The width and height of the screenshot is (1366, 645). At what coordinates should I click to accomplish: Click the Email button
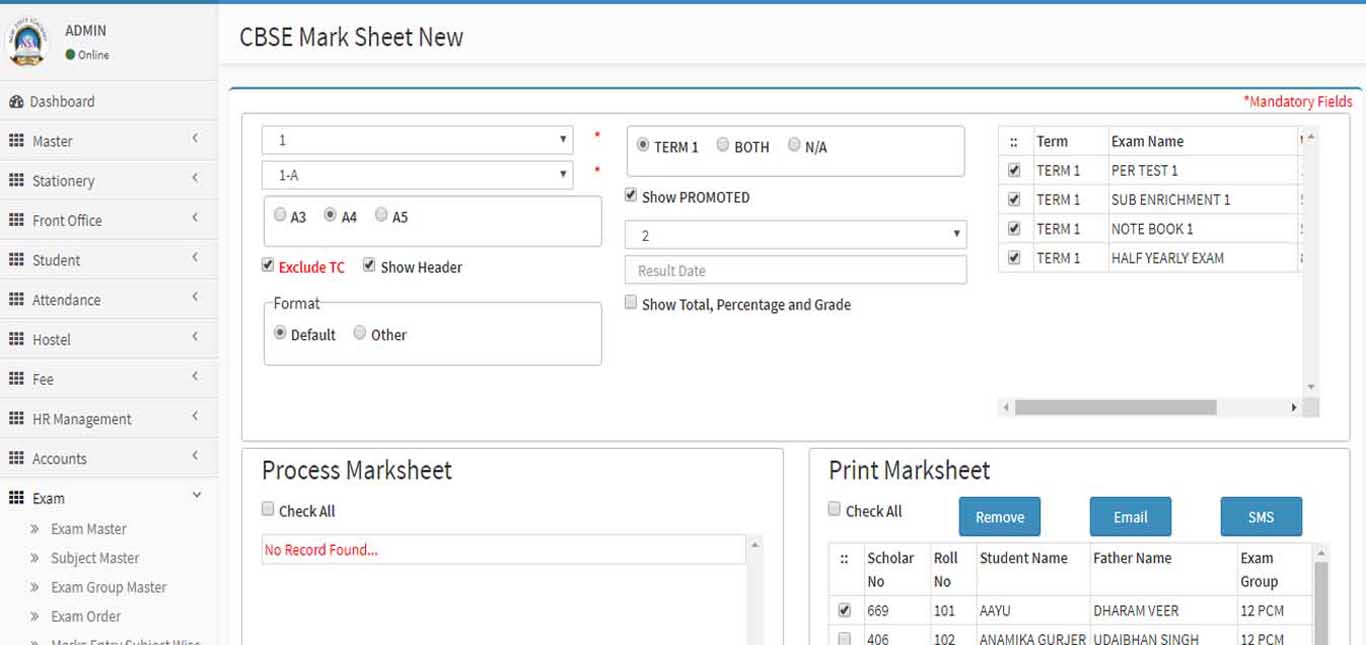click(x=1130, y=517)
